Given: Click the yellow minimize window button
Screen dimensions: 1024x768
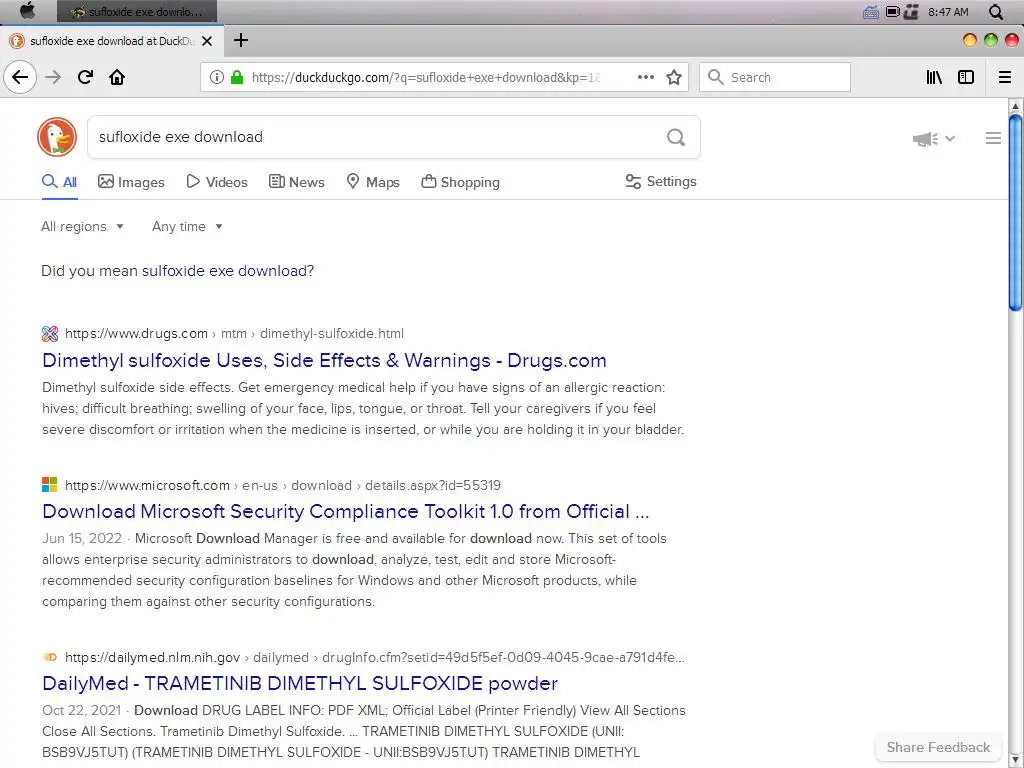Looking at the screenshot, I should [x=970, y=40].
